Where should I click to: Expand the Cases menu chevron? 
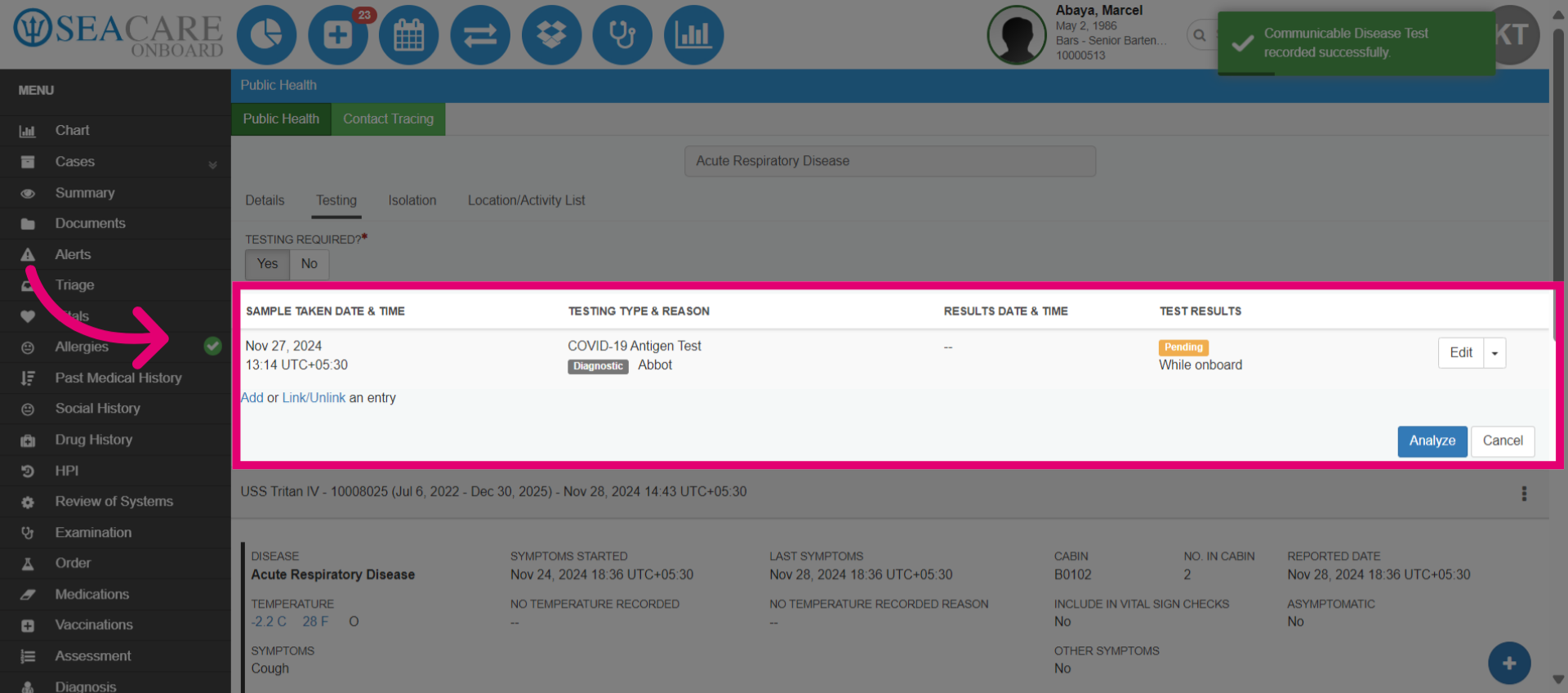[x=212, y=164]
